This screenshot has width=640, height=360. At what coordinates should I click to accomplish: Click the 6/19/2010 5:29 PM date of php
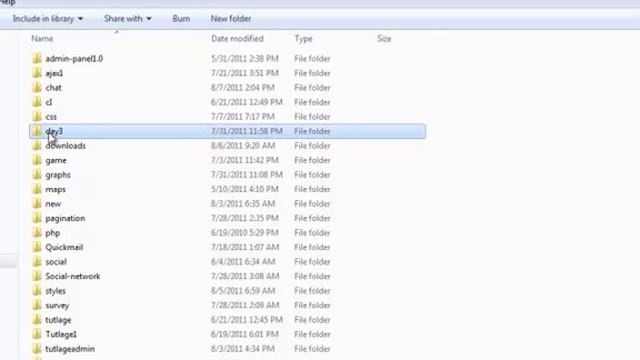[x=244, y=233]
